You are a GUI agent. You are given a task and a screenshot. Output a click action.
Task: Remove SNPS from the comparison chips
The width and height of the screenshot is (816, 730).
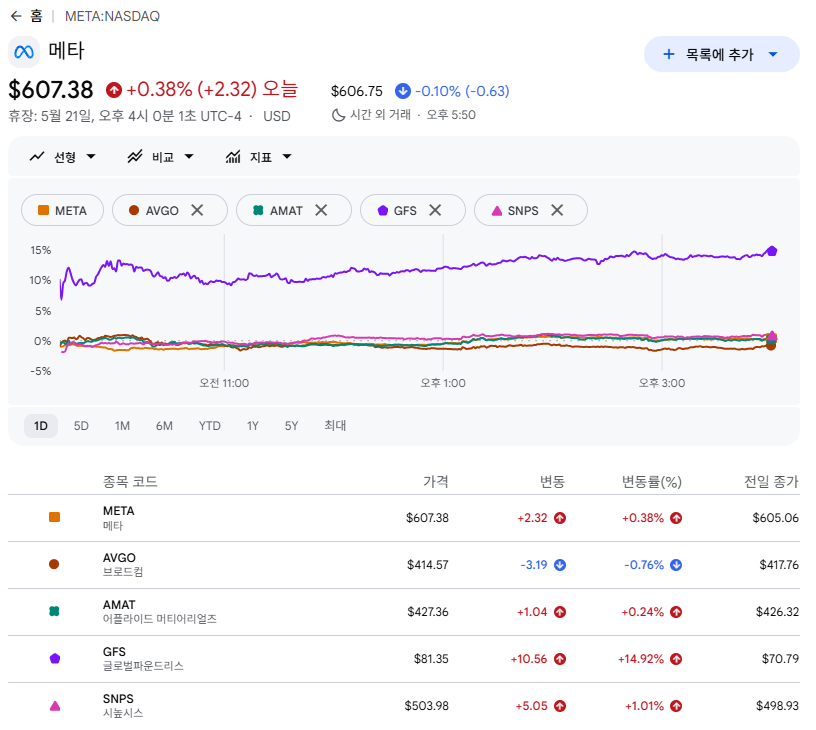tap(557, 210)
